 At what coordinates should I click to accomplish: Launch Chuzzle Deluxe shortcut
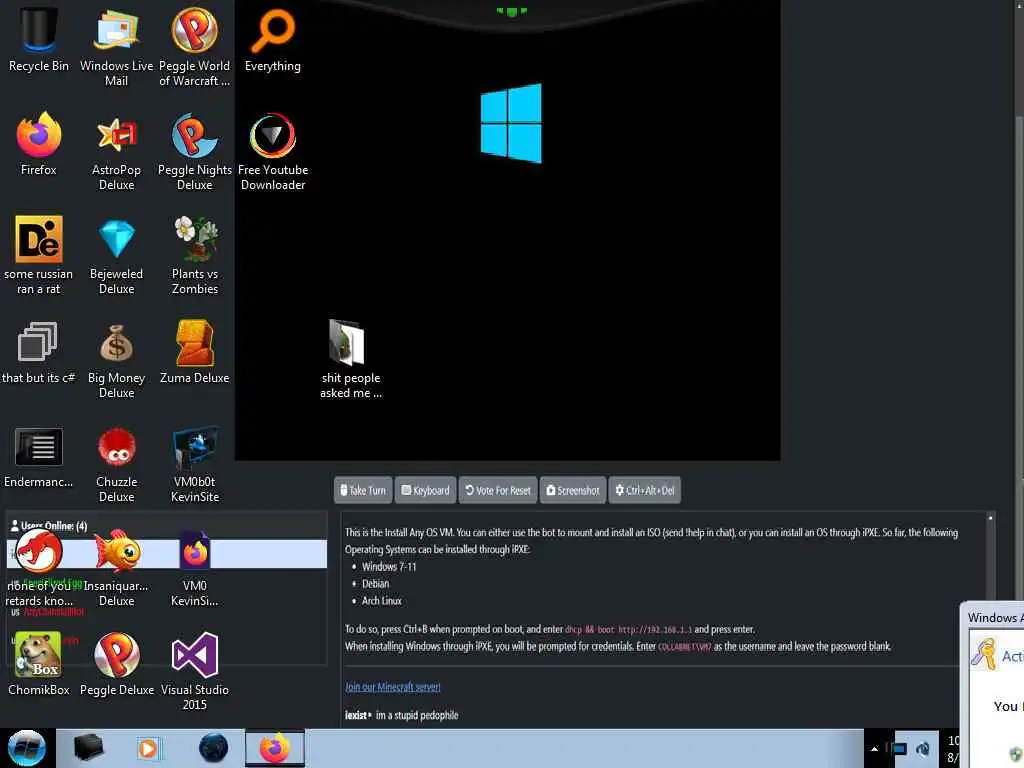click(116, 464)
